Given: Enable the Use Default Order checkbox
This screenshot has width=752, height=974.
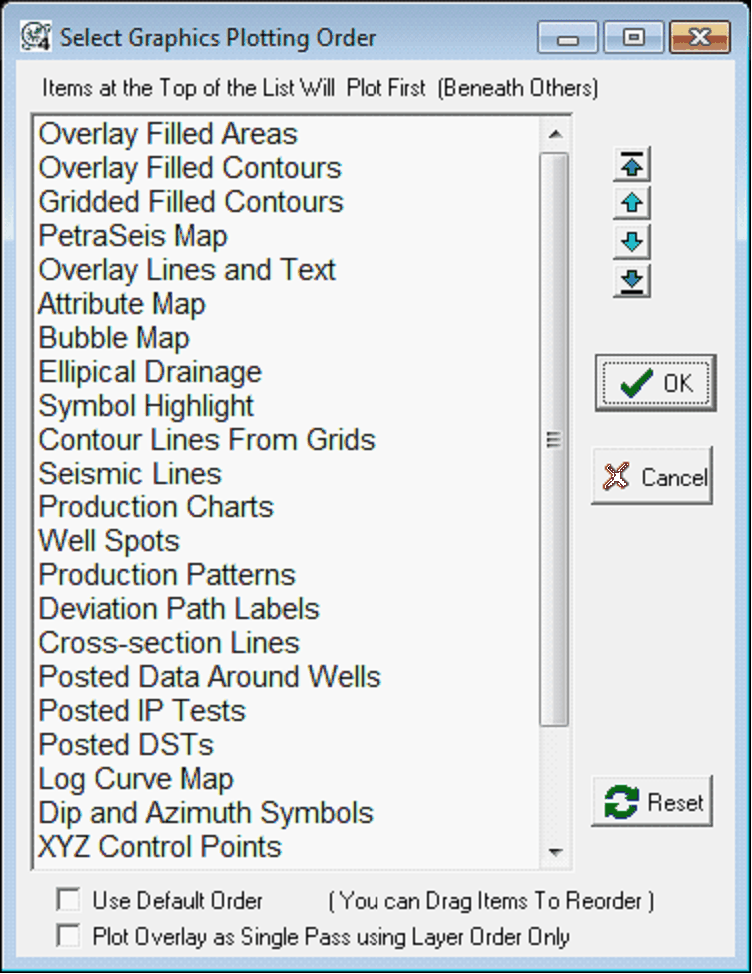Looking at the screenshot, I should pos(69,901).
